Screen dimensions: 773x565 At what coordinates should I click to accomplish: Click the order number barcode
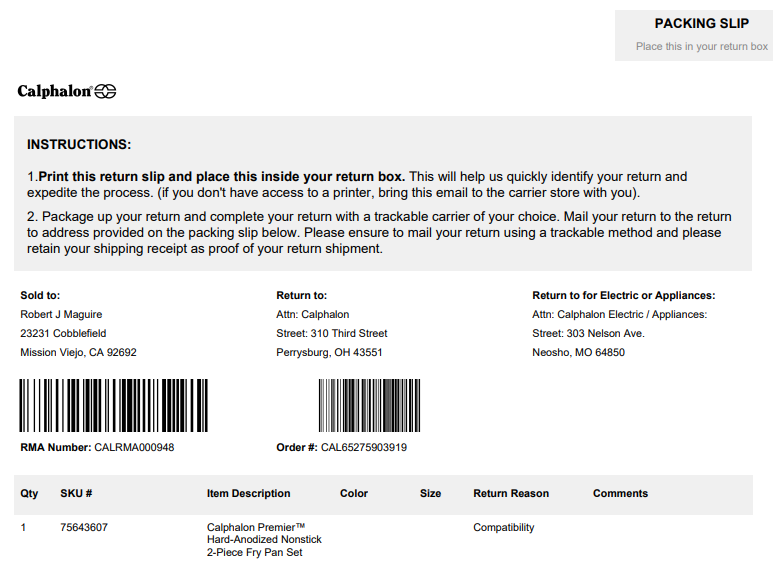(x=369, y=405)
